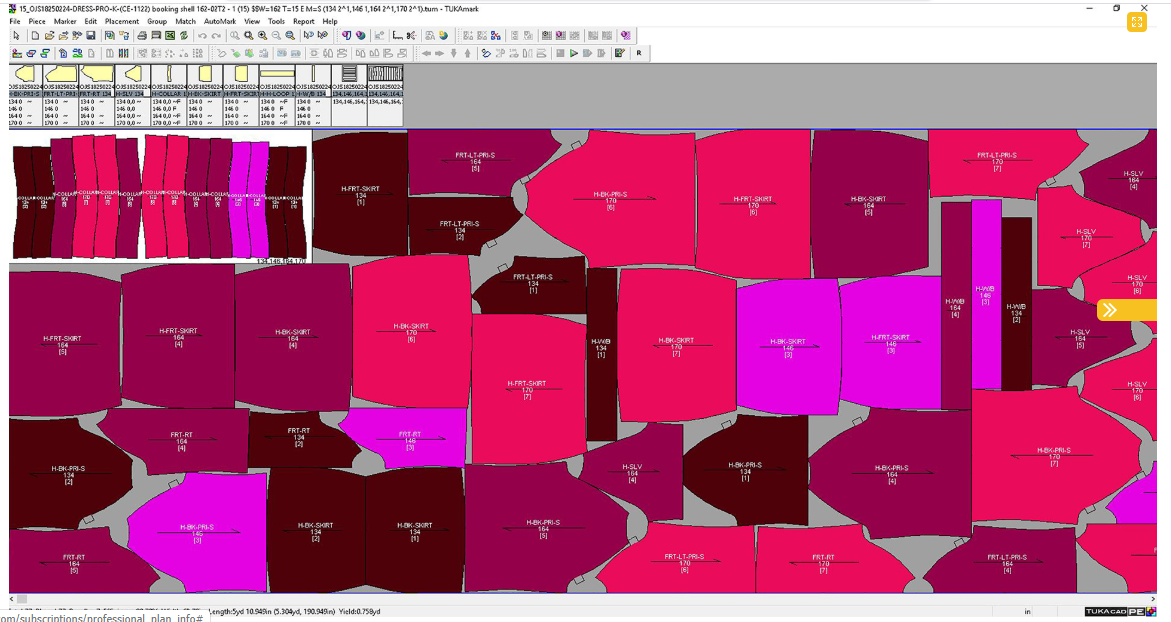Click the orange expand icon top right
The height and width of the screenshot is (622, 1171).
pyautogui.click(x=1136, y=22)
